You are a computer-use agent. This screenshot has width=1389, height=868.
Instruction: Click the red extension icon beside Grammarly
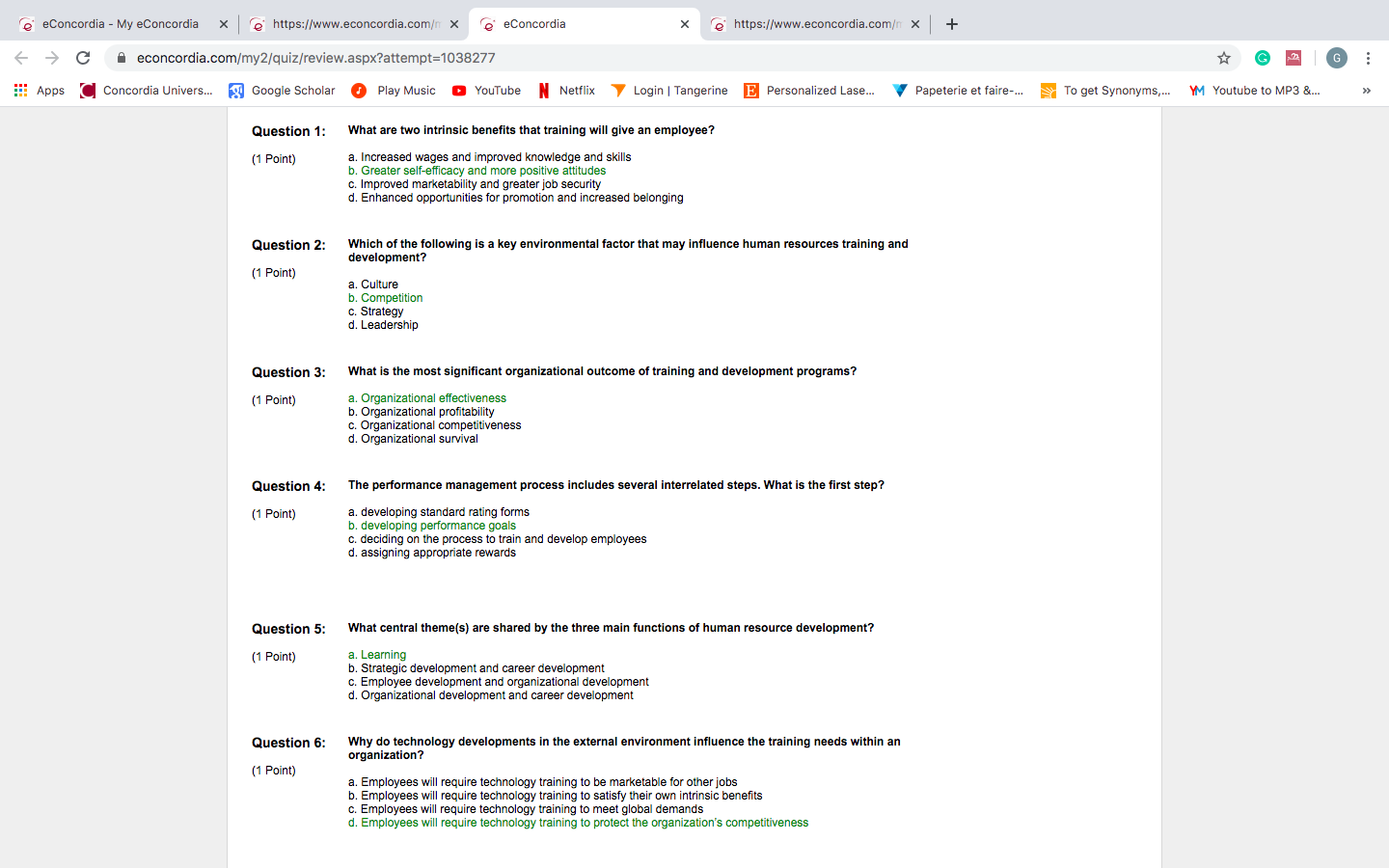(1294, 58)
